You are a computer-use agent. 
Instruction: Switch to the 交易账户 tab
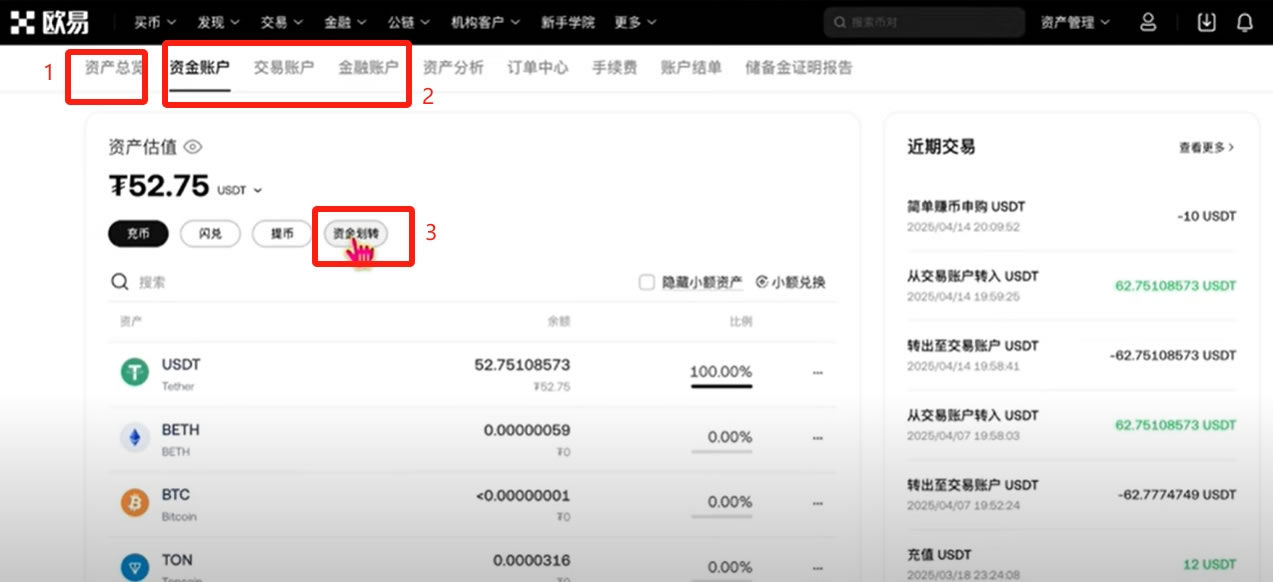(283, 68)
